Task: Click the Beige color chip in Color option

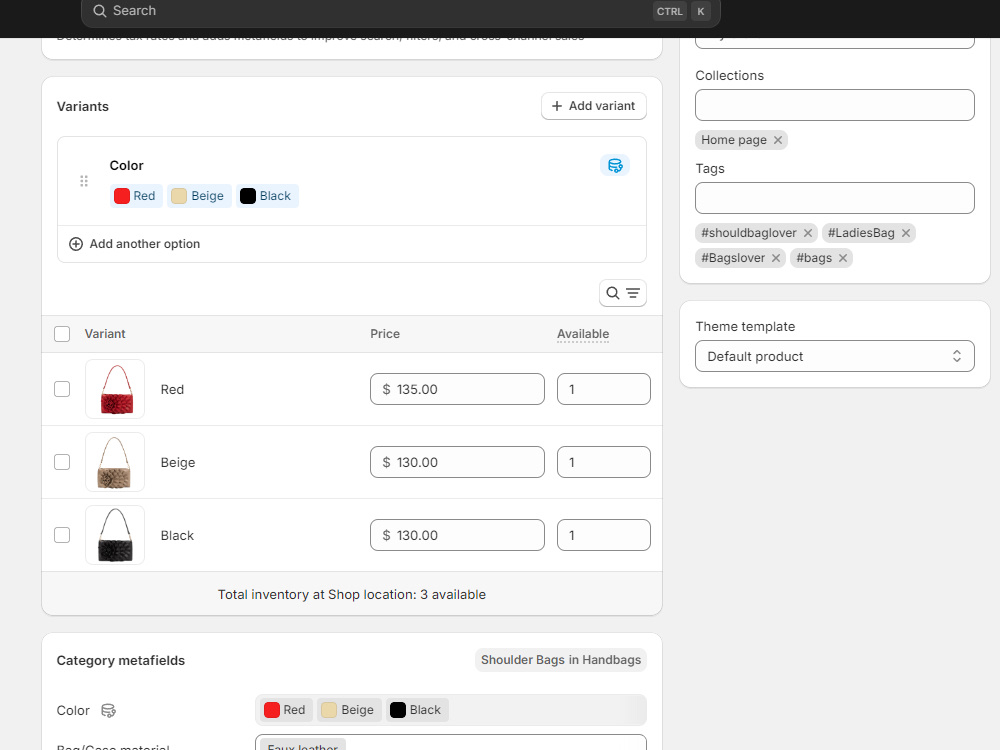Action: click(199, 196)
